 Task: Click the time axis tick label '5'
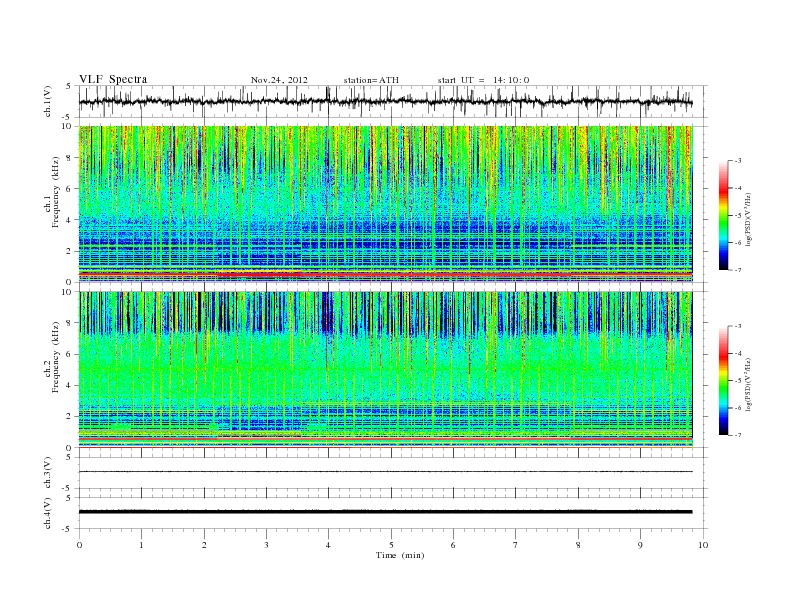(391, 545)
